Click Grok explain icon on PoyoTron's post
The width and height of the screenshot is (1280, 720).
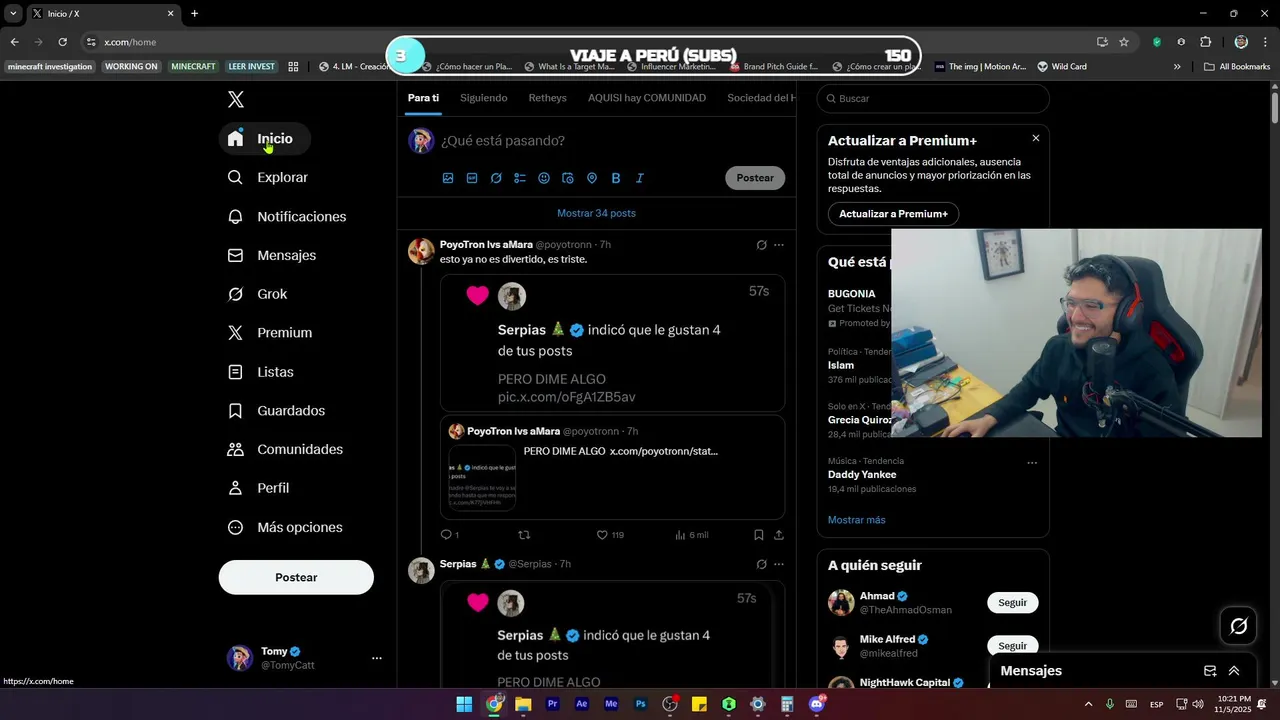click(x=761, y=245)
